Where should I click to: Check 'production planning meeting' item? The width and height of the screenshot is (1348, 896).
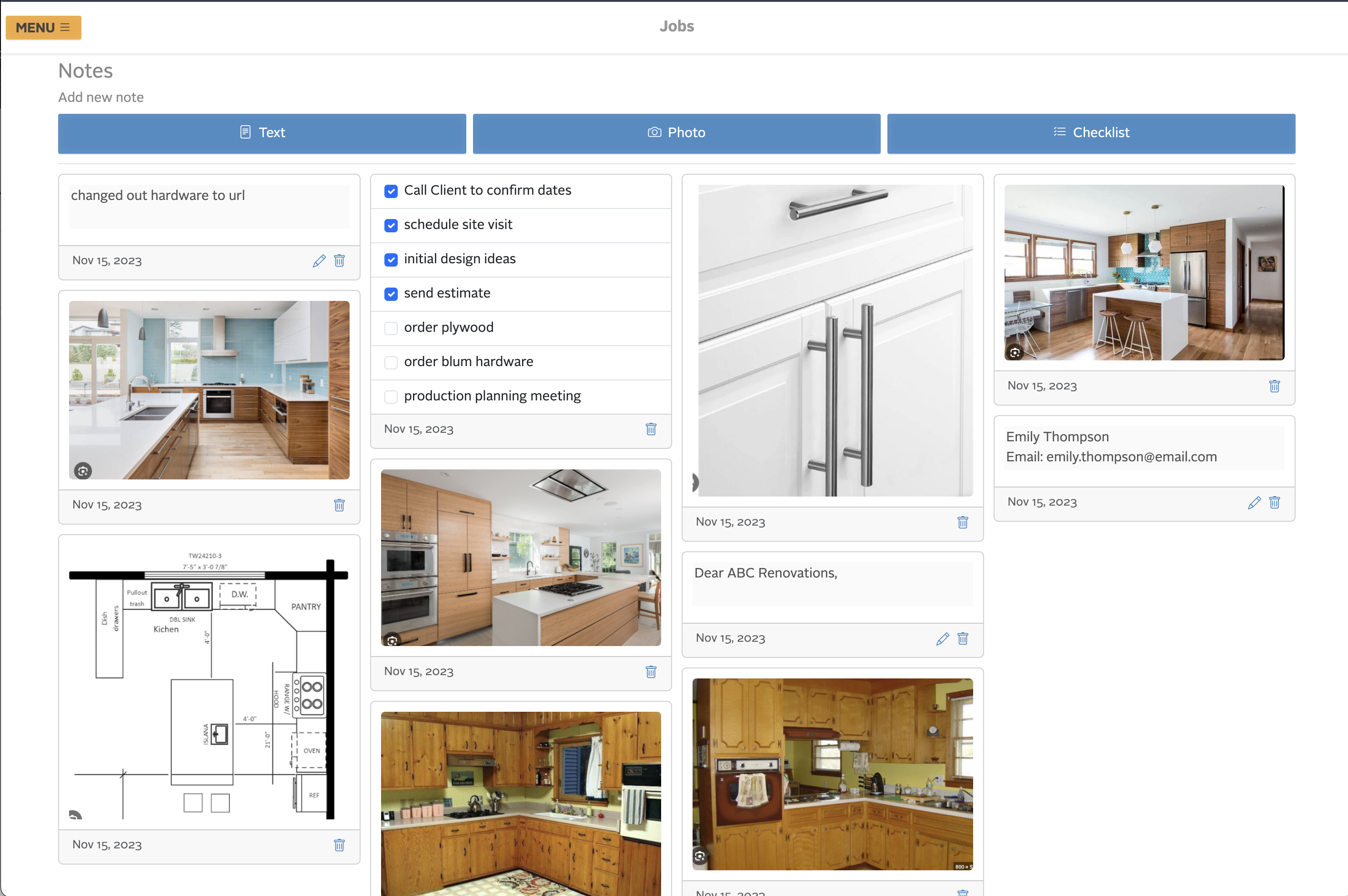click(x=391, y=397)
